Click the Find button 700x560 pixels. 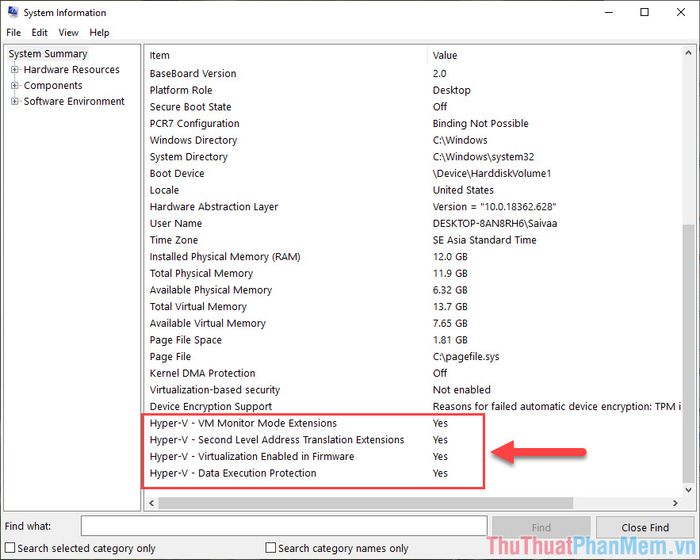click(541, 527)
